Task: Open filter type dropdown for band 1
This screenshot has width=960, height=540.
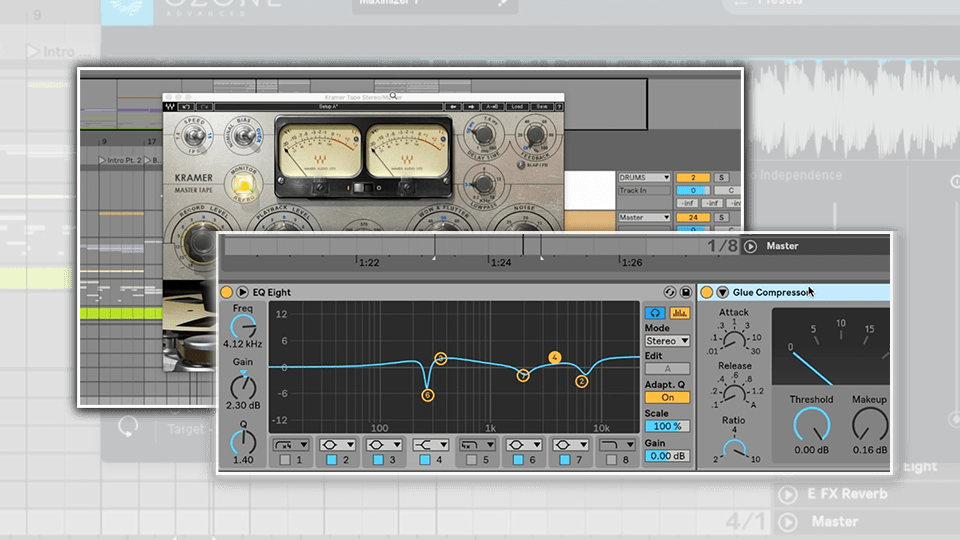Action: pyautogui.click(x=291, y=444)
